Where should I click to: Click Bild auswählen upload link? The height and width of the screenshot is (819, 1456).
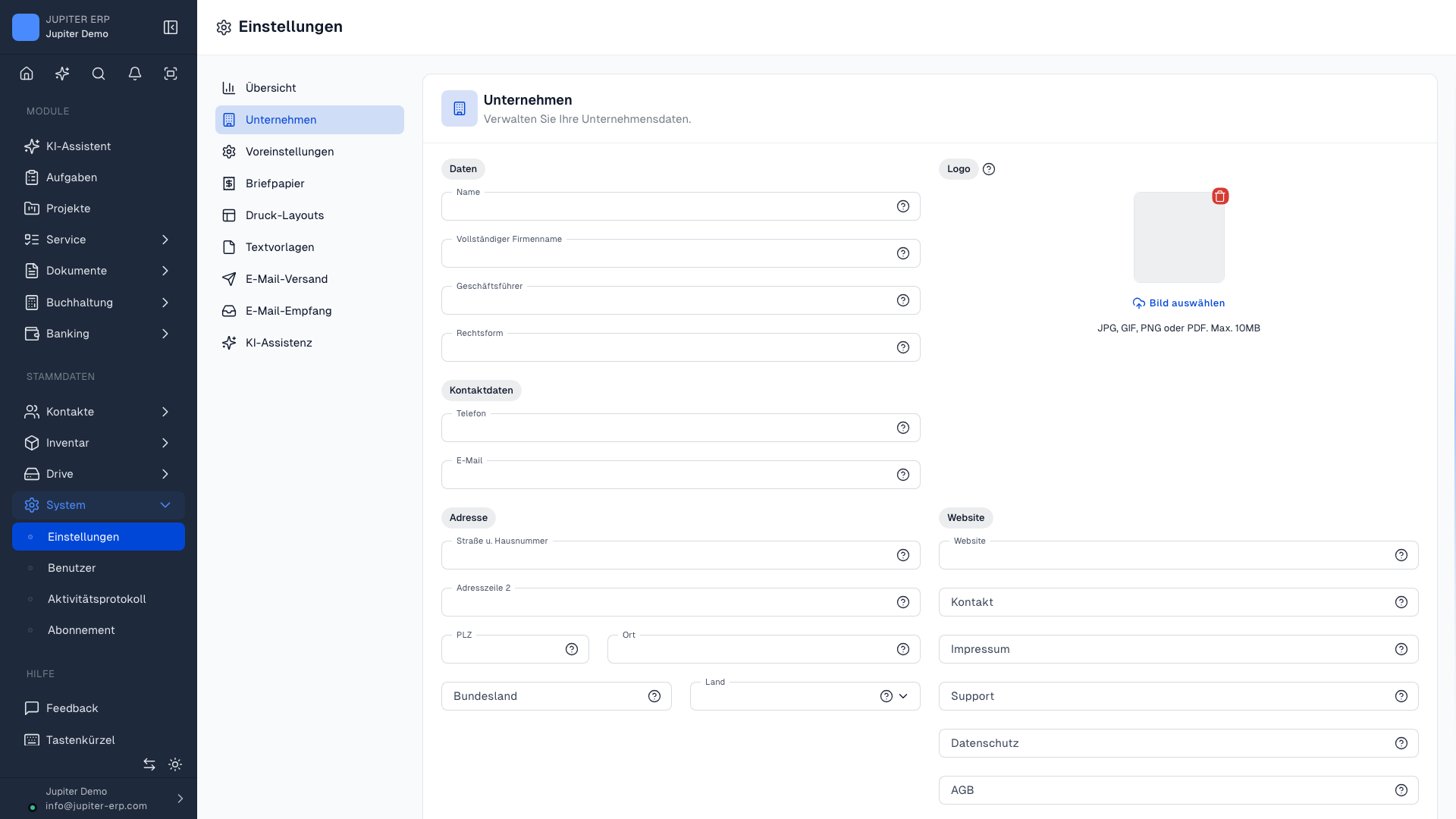[1178, 303]
